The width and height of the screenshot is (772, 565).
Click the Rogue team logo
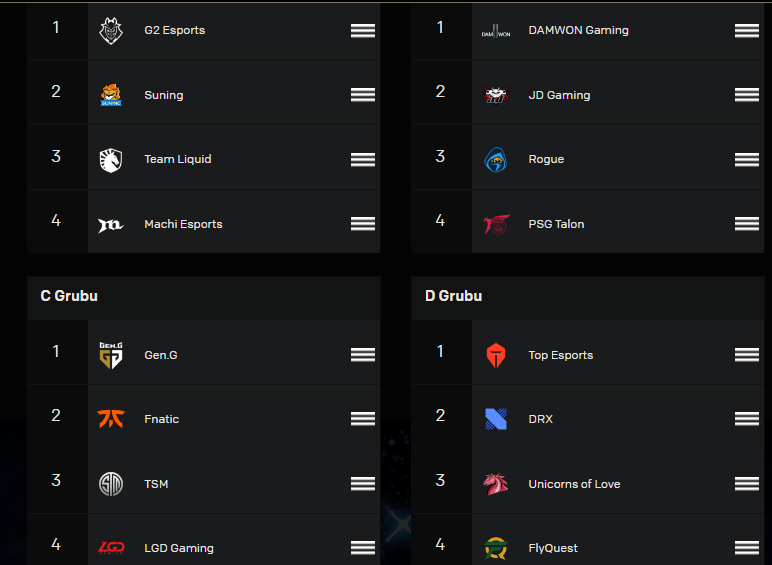point(495,159)
